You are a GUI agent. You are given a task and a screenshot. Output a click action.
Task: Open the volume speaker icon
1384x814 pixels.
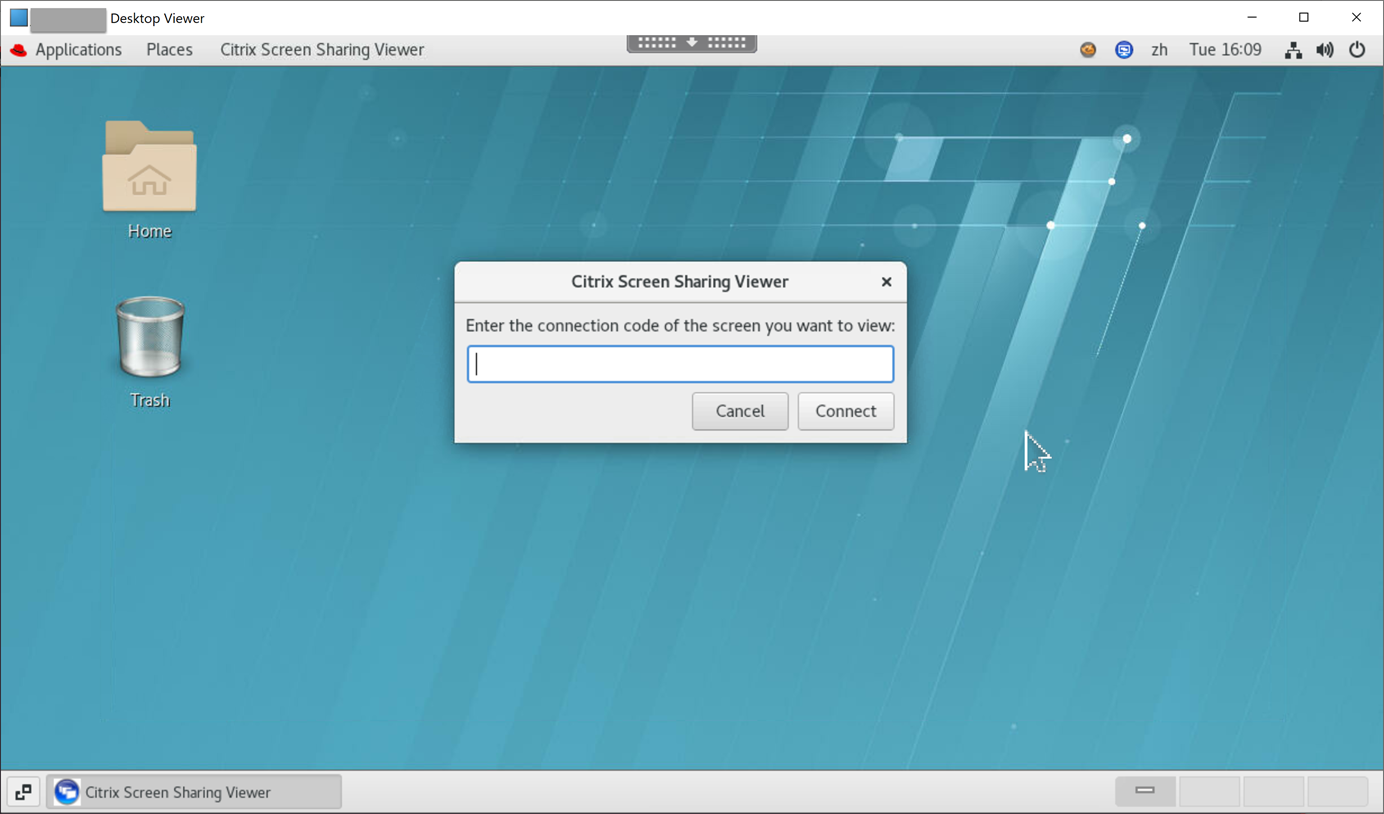pos(1325,50)
